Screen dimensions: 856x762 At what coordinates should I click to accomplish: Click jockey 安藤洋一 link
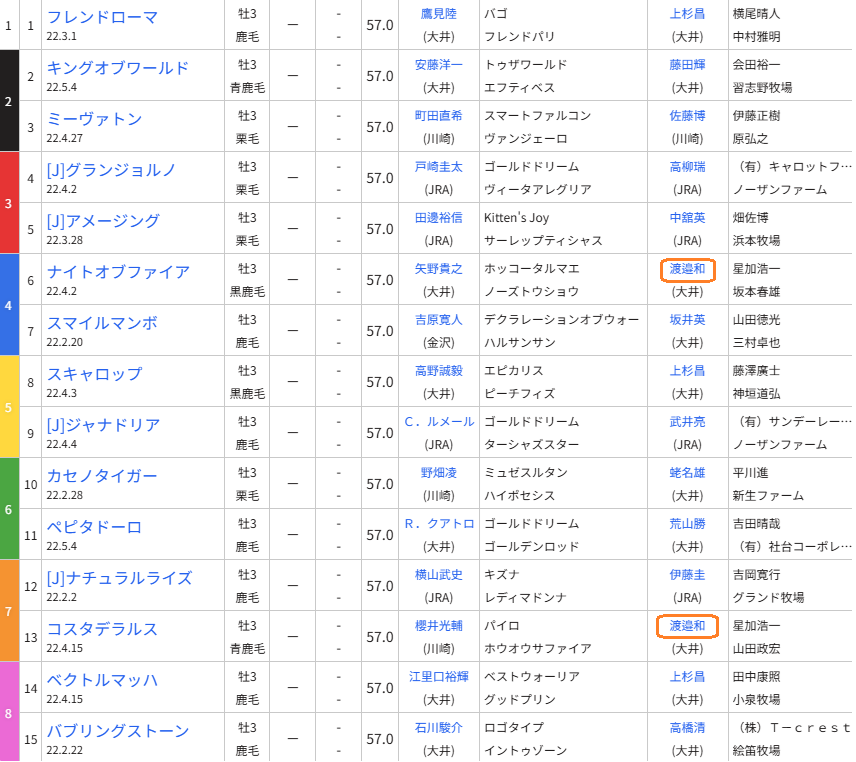(438, 64)
